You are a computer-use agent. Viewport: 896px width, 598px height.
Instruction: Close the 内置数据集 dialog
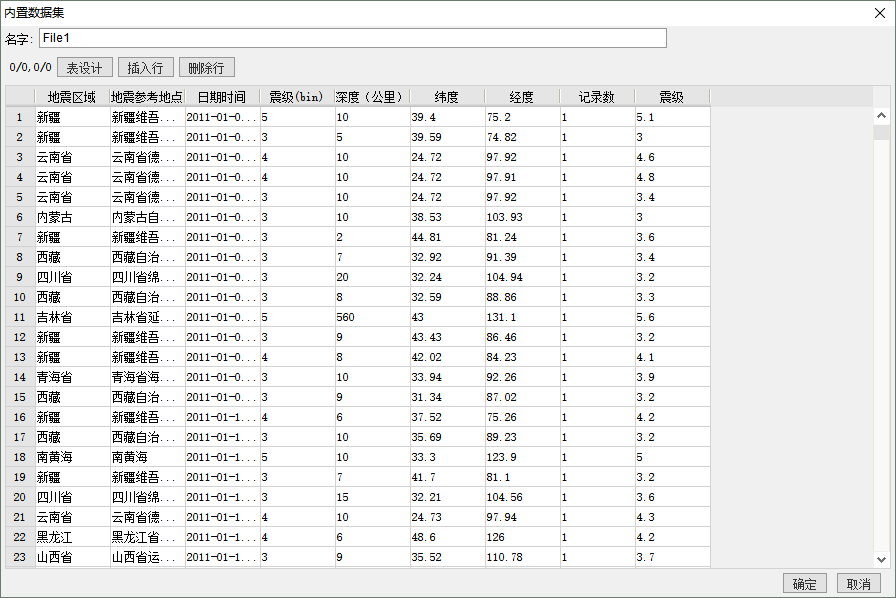(880, 13)
